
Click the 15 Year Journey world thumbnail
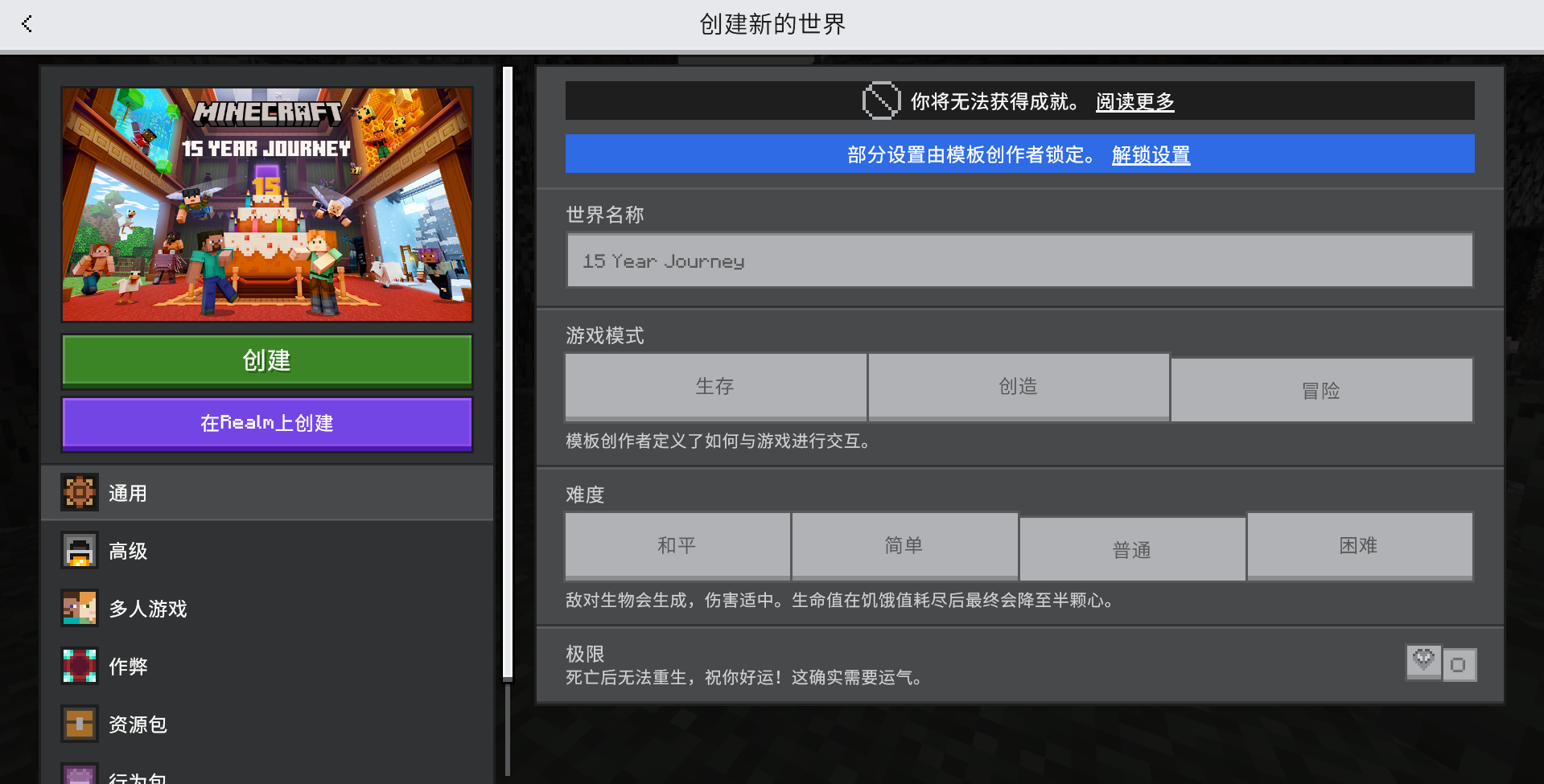pos(267,204)
